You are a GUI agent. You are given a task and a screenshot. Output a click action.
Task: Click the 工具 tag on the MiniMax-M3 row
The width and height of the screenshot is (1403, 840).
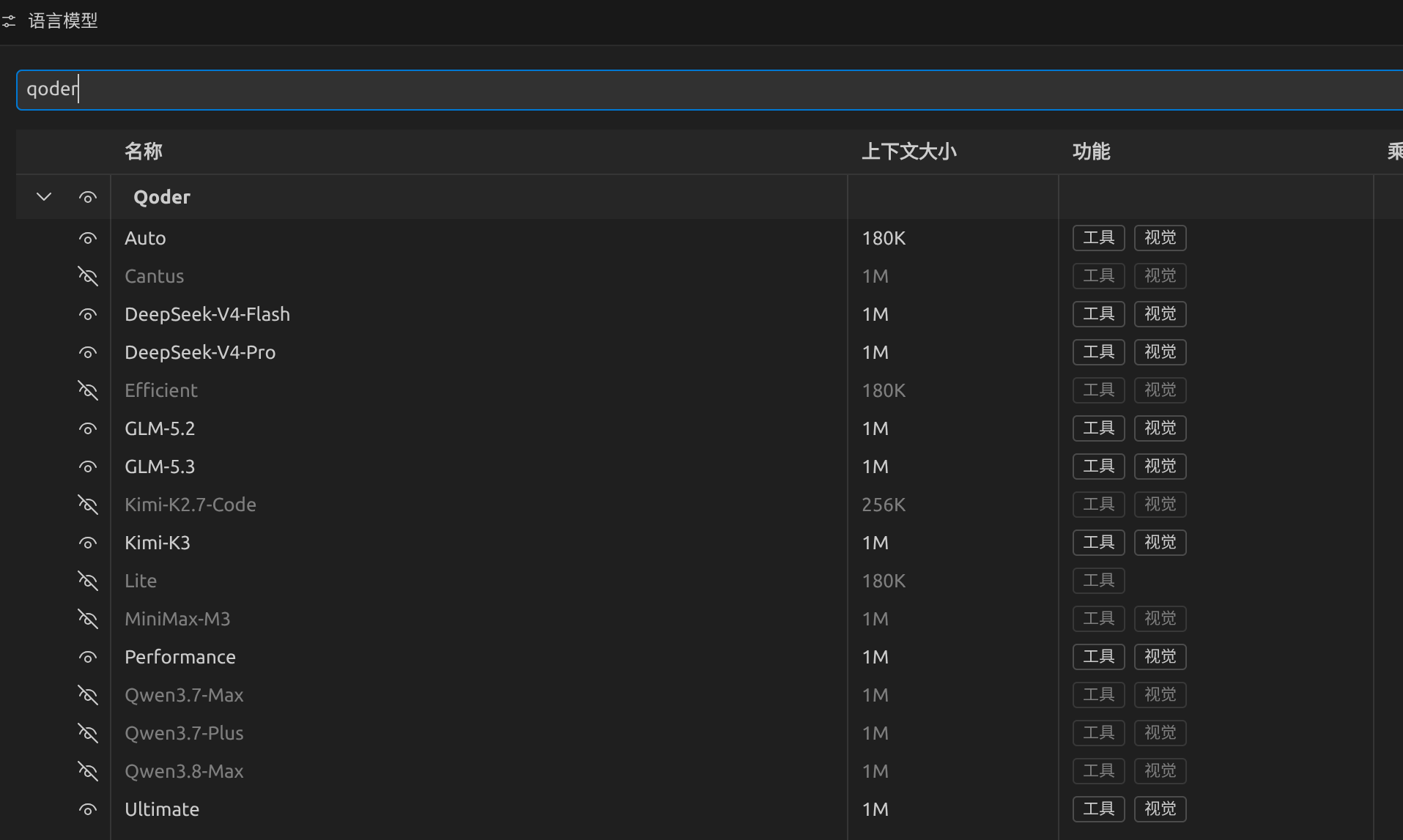point(1099,619)
